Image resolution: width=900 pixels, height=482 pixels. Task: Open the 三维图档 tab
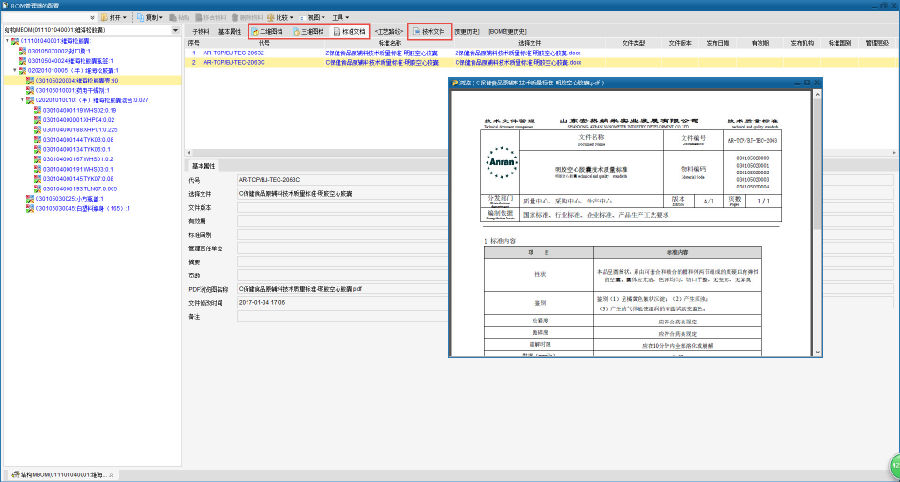coord(307,32)
